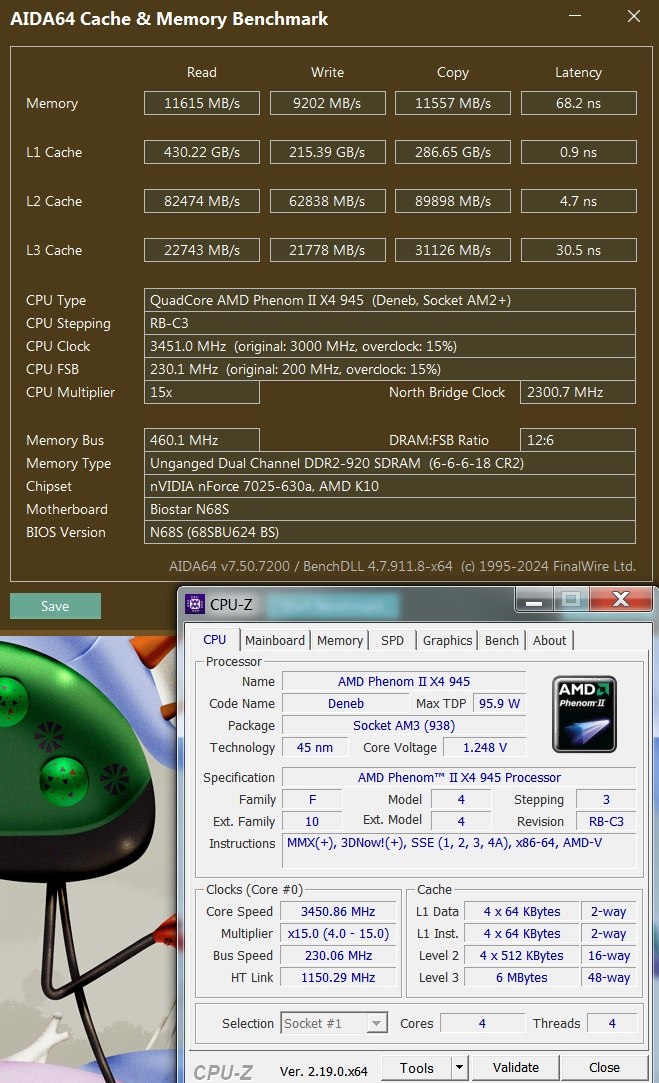Click the Level 3 cache 6 MBytes field
This screenshot has height=1083, width=659.
522,977
